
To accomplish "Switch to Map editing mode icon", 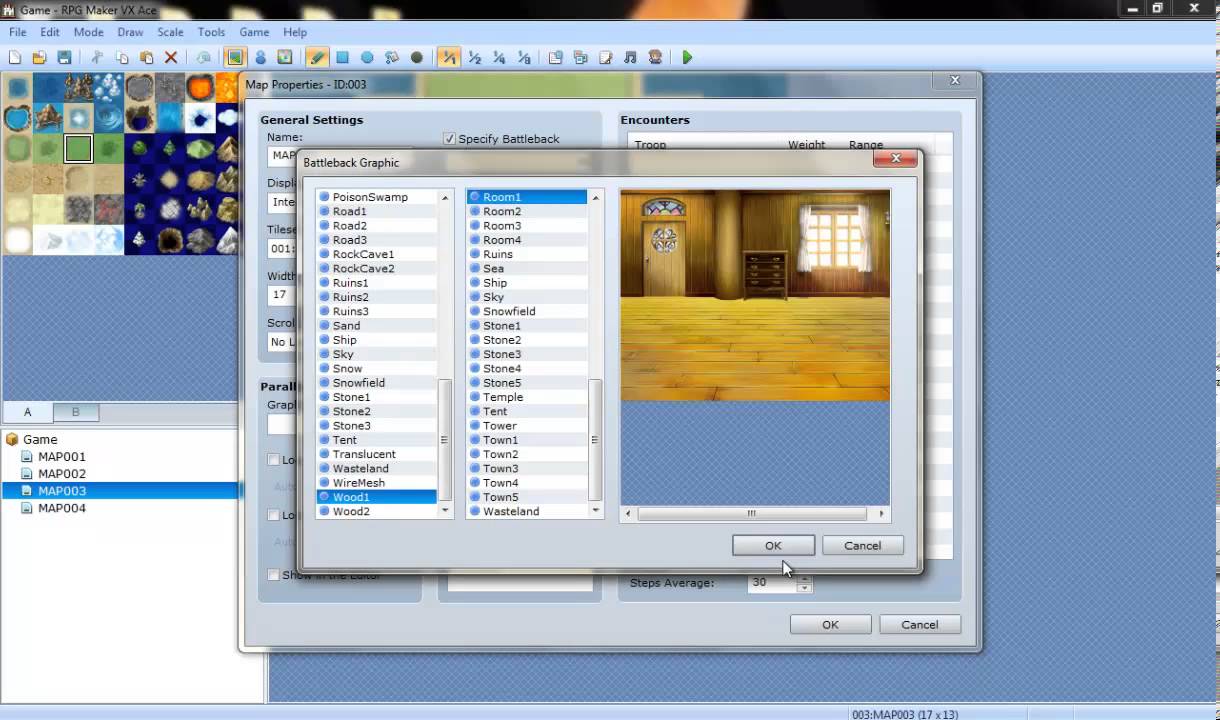I will pyautogui.click(x=235, y=58).
